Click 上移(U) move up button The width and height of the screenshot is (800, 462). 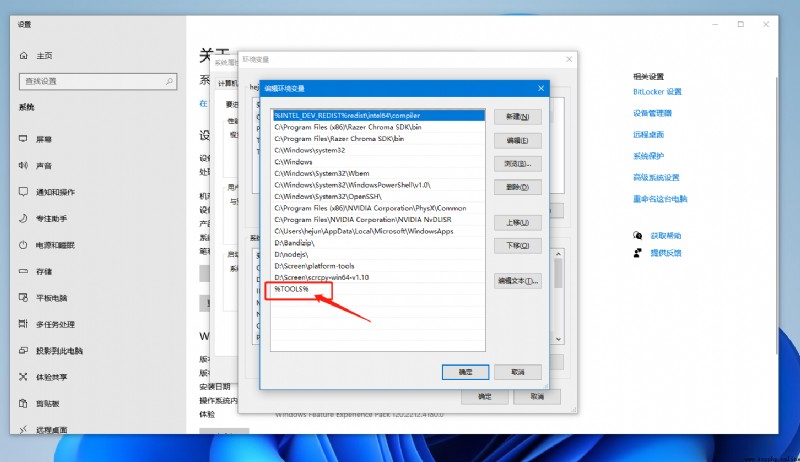[517, 223]
